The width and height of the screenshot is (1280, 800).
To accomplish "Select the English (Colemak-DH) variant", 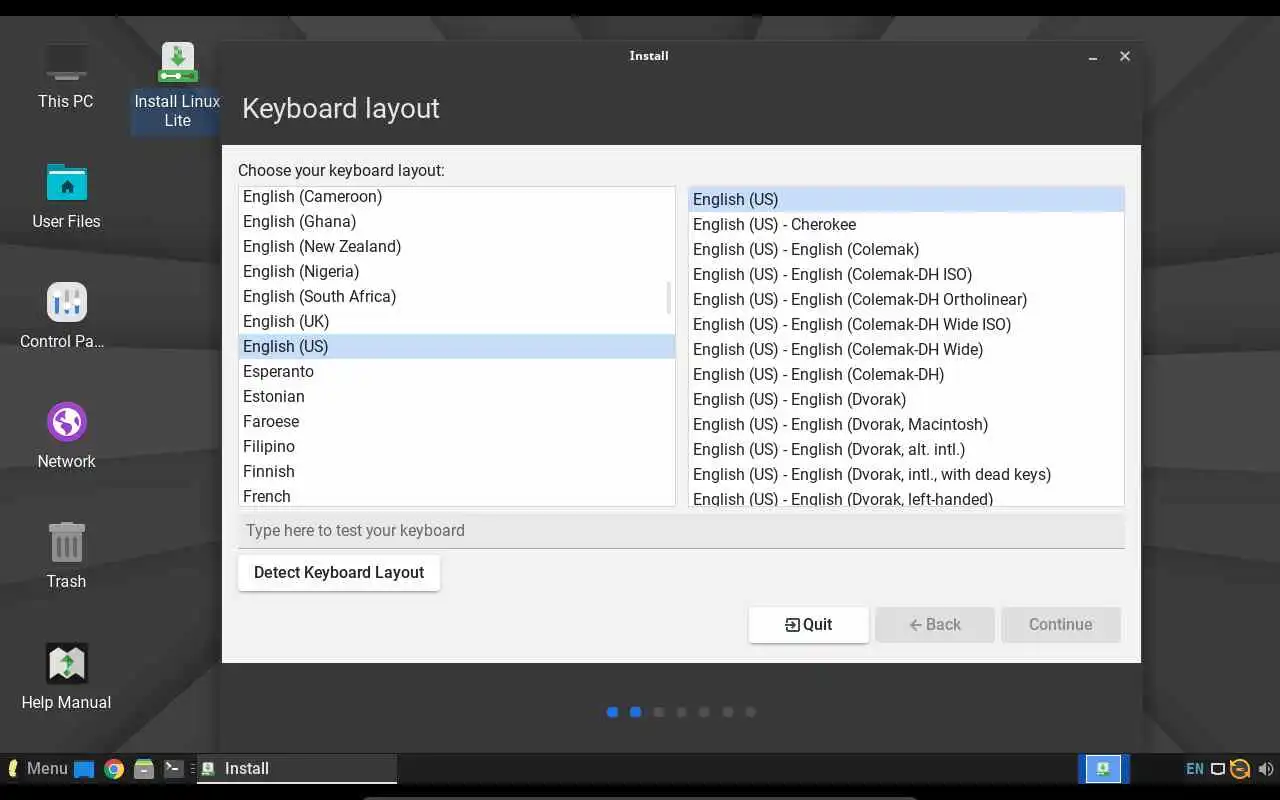I will coord(906,374).
